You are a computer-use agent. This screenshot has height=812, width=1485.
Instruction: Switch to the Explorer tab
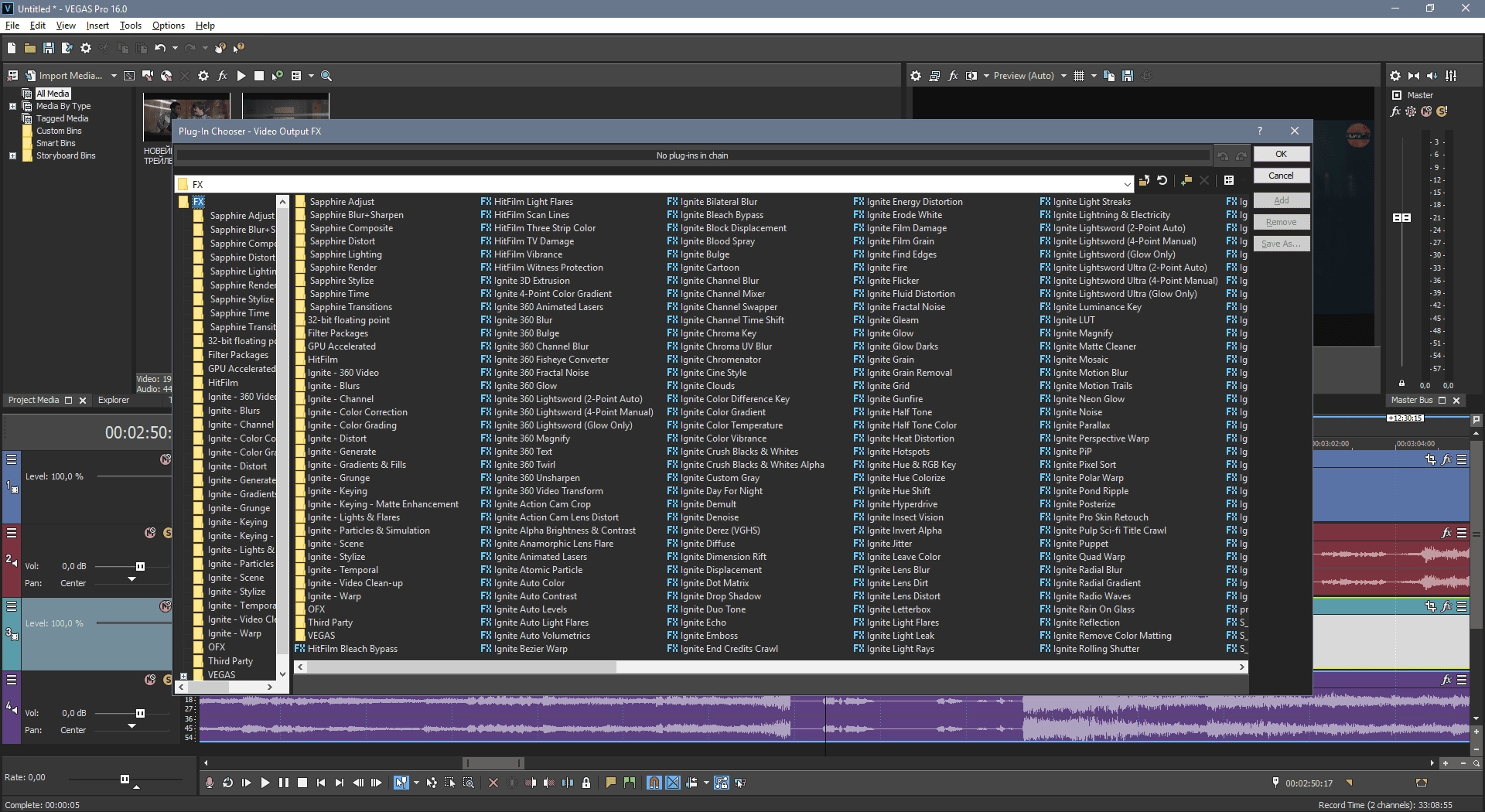[x=114, y=400]
